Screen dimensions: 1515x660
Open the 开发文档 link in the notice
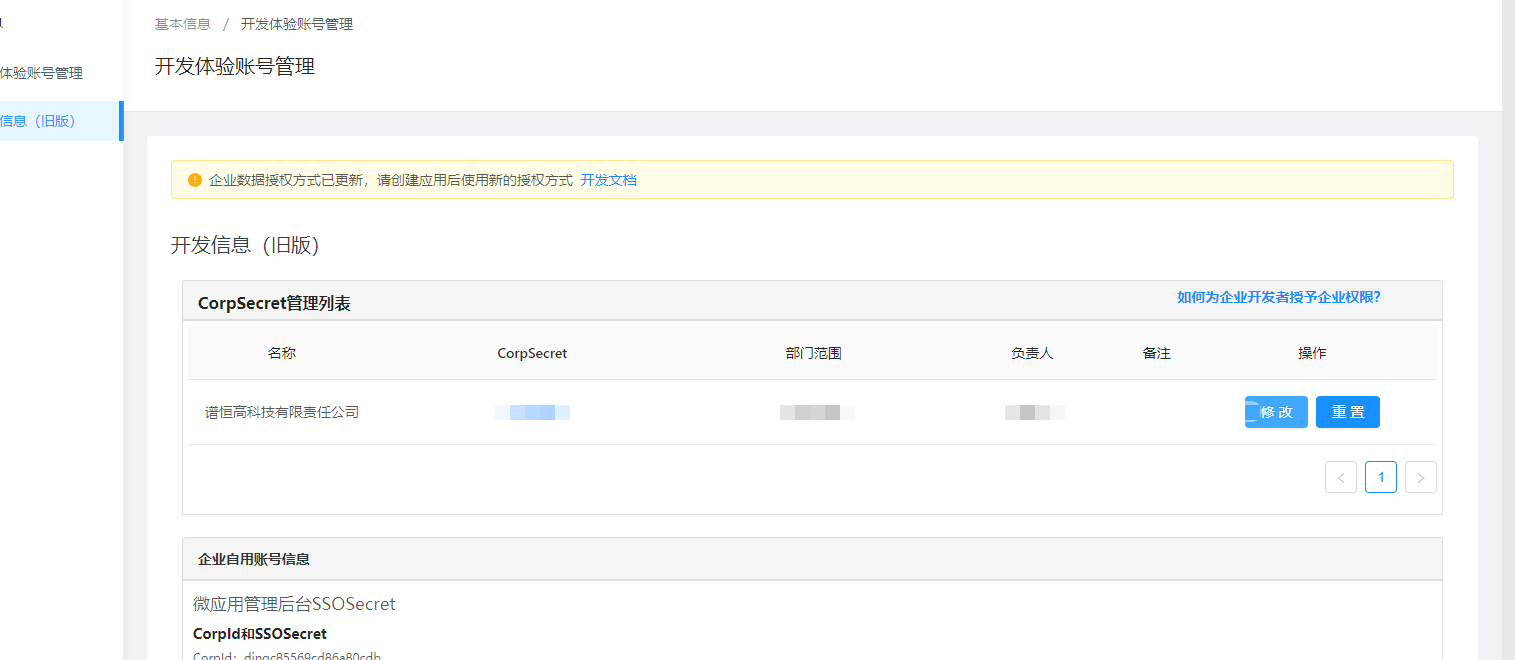point(608,180)
